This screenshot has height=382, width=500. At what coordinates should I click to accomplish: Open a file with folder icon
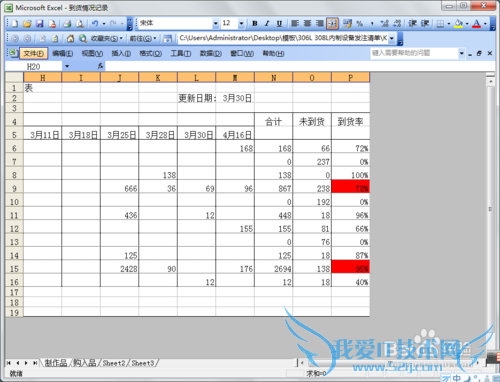coord(27,24)
